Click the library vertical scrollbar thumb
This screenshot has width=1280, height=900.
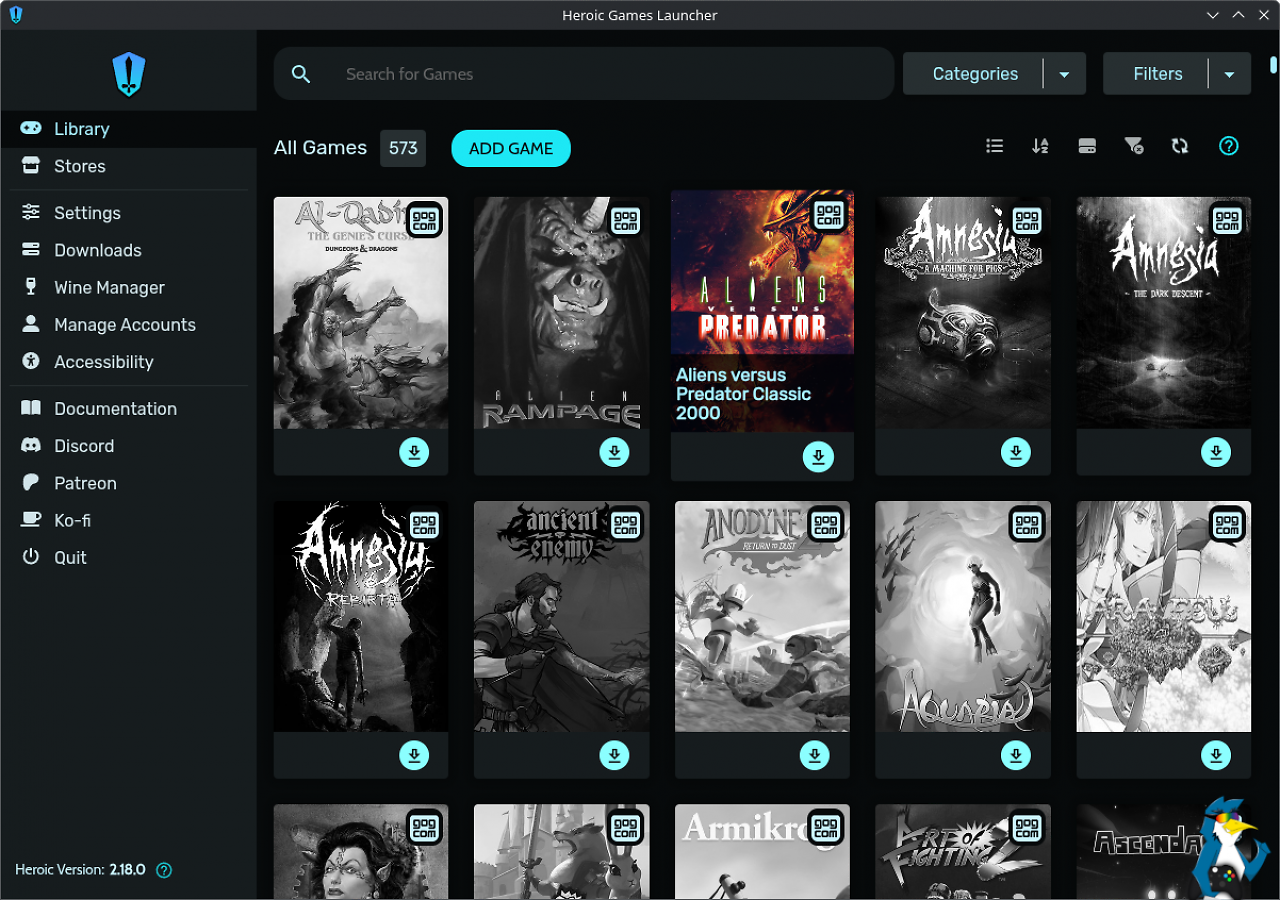[1273, 65]
